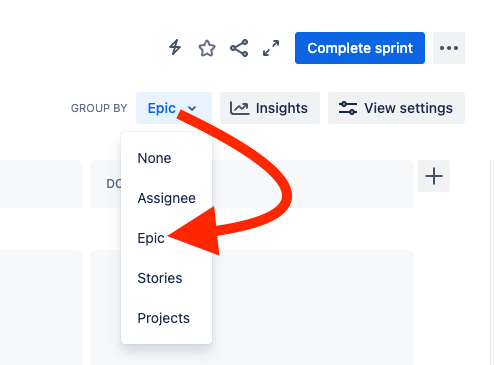This screenshot has height=365, width=494.
Task: Enter full screen with the expand arrows icon
Action: pos(271,48)
